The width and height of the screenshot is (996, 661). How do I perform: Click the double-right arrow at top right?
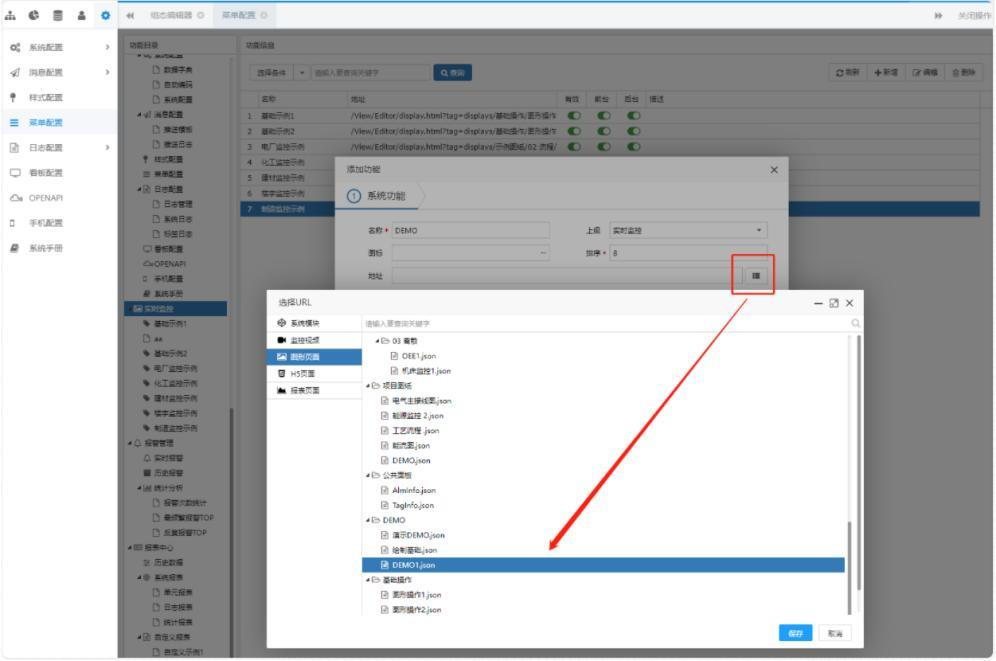938,15
